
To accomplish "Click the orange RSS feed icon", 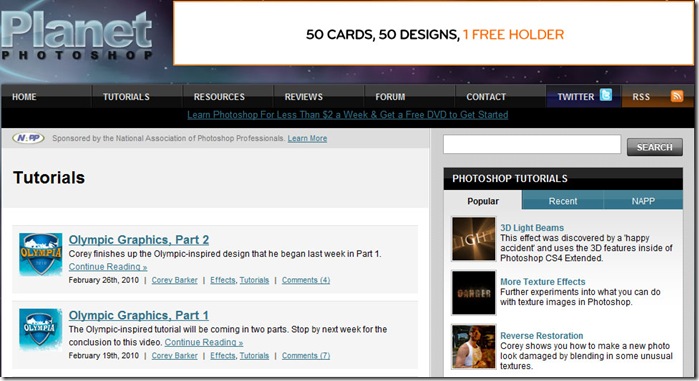I will point(677,95).
